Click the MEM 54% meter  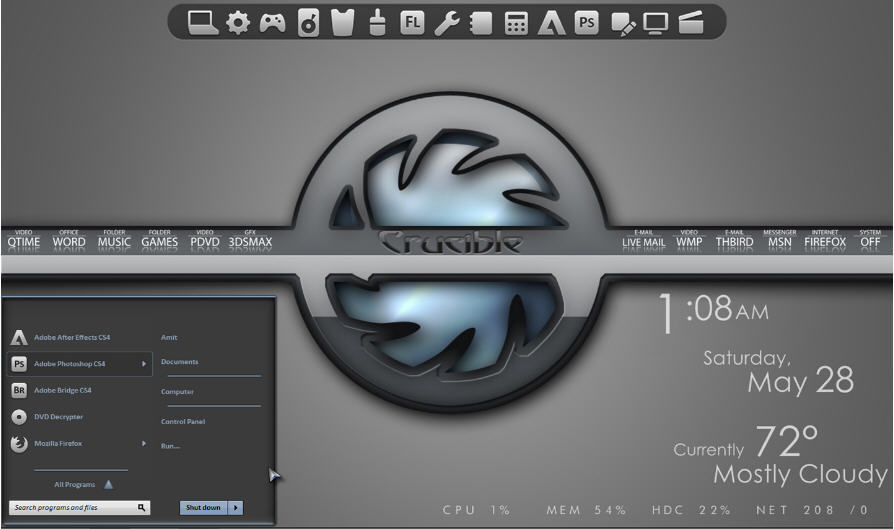tap(586, 510)
